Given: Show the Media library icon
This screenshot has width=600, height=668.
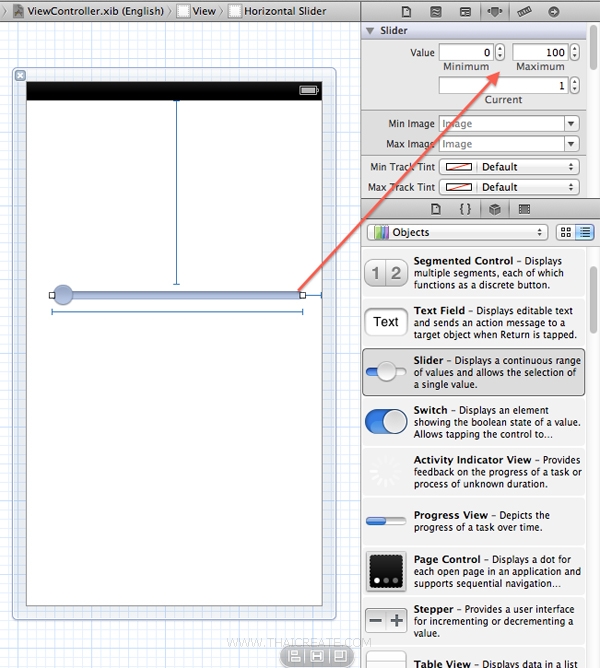Looking at the screenshot, I should pyautogui.click(x=524, y=209).
